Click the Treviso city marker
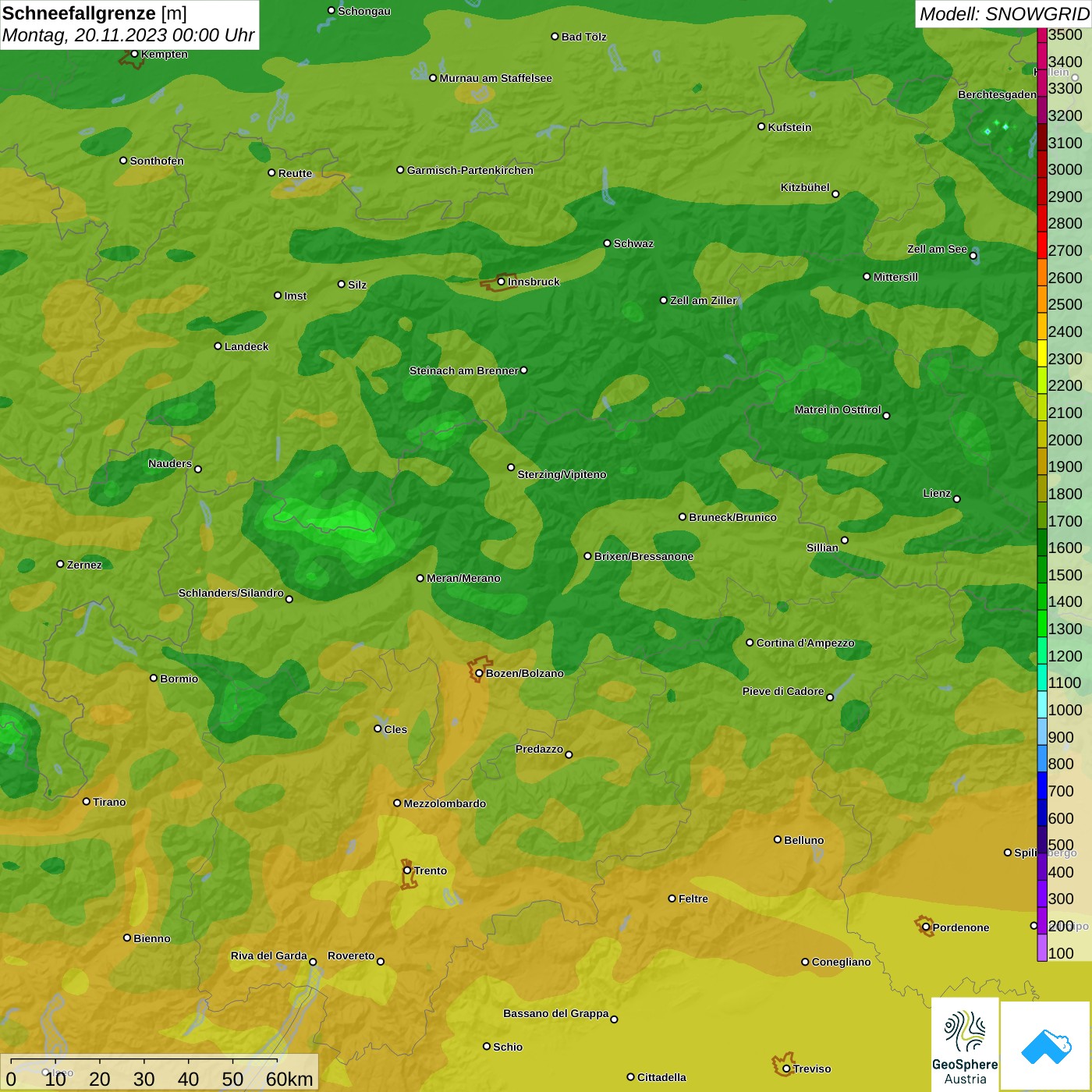Screen dimensions: 1092x1092 (x=786, y=1069)
